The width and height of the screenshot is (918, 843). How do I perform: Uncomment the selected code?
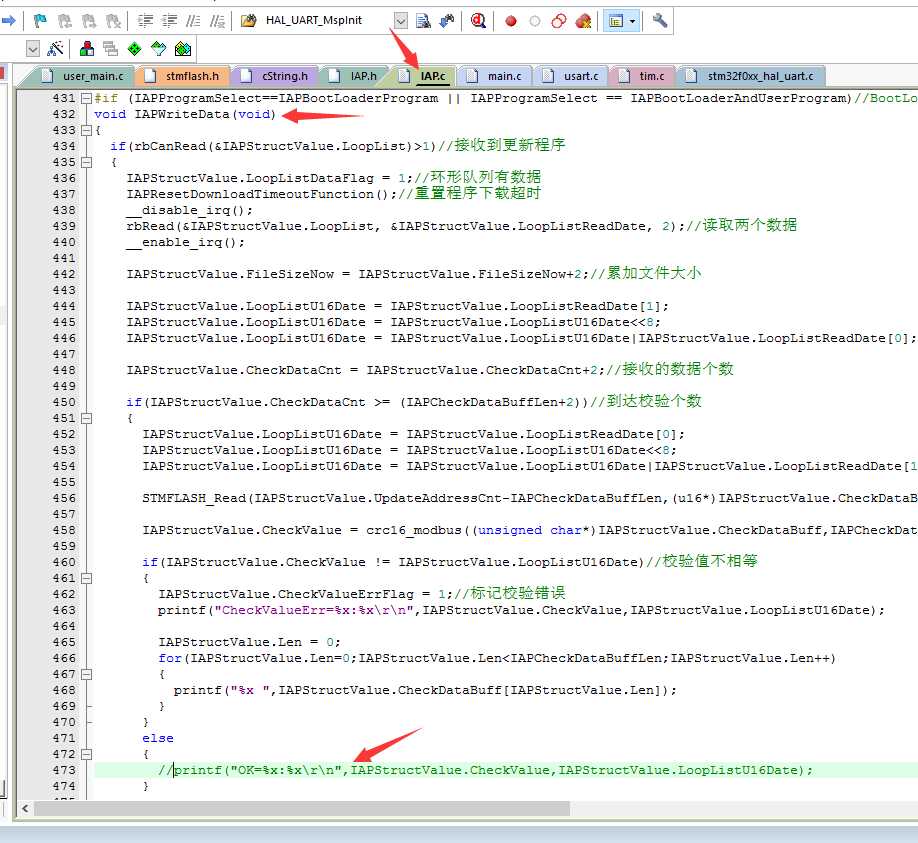pos(217,21)
